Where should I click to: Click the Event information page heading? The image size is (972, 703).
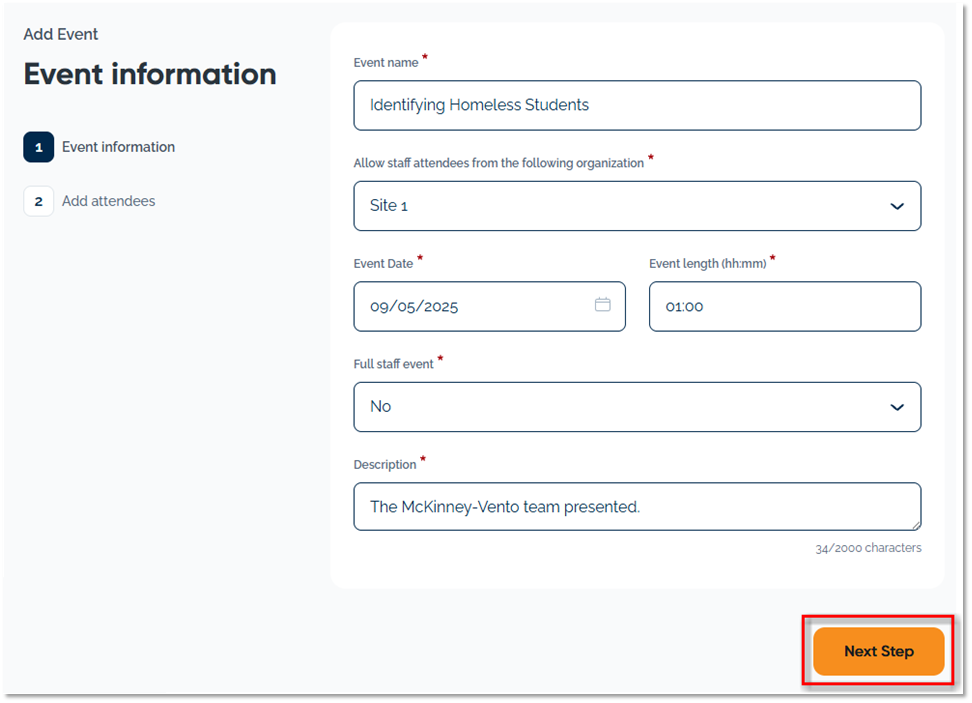coord(150,74)
